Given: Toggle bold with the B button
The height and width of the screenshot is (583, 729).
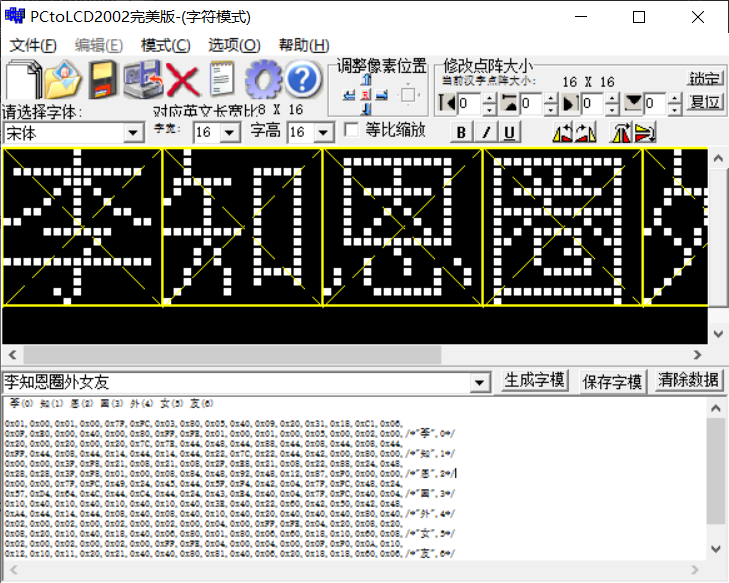Looking at the screenshot, I should coord(461,132).
